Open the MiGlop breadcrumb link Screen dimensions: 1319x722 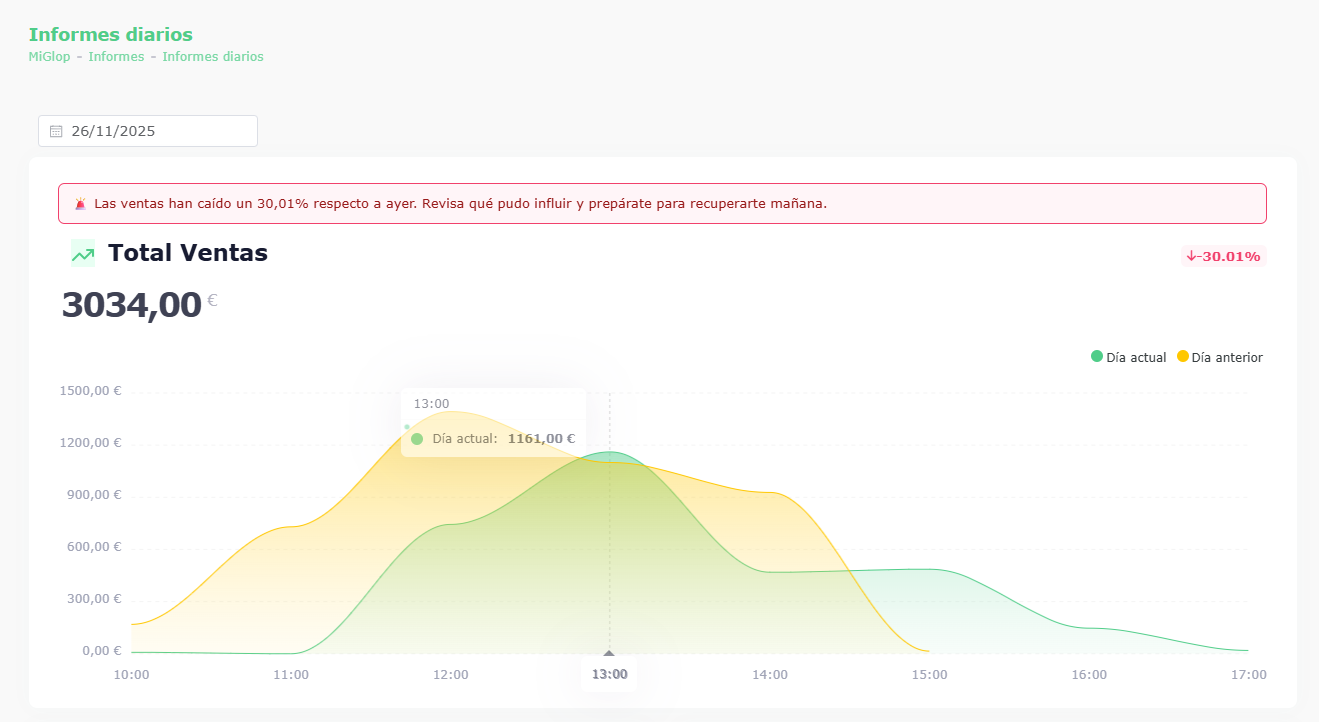49,57
